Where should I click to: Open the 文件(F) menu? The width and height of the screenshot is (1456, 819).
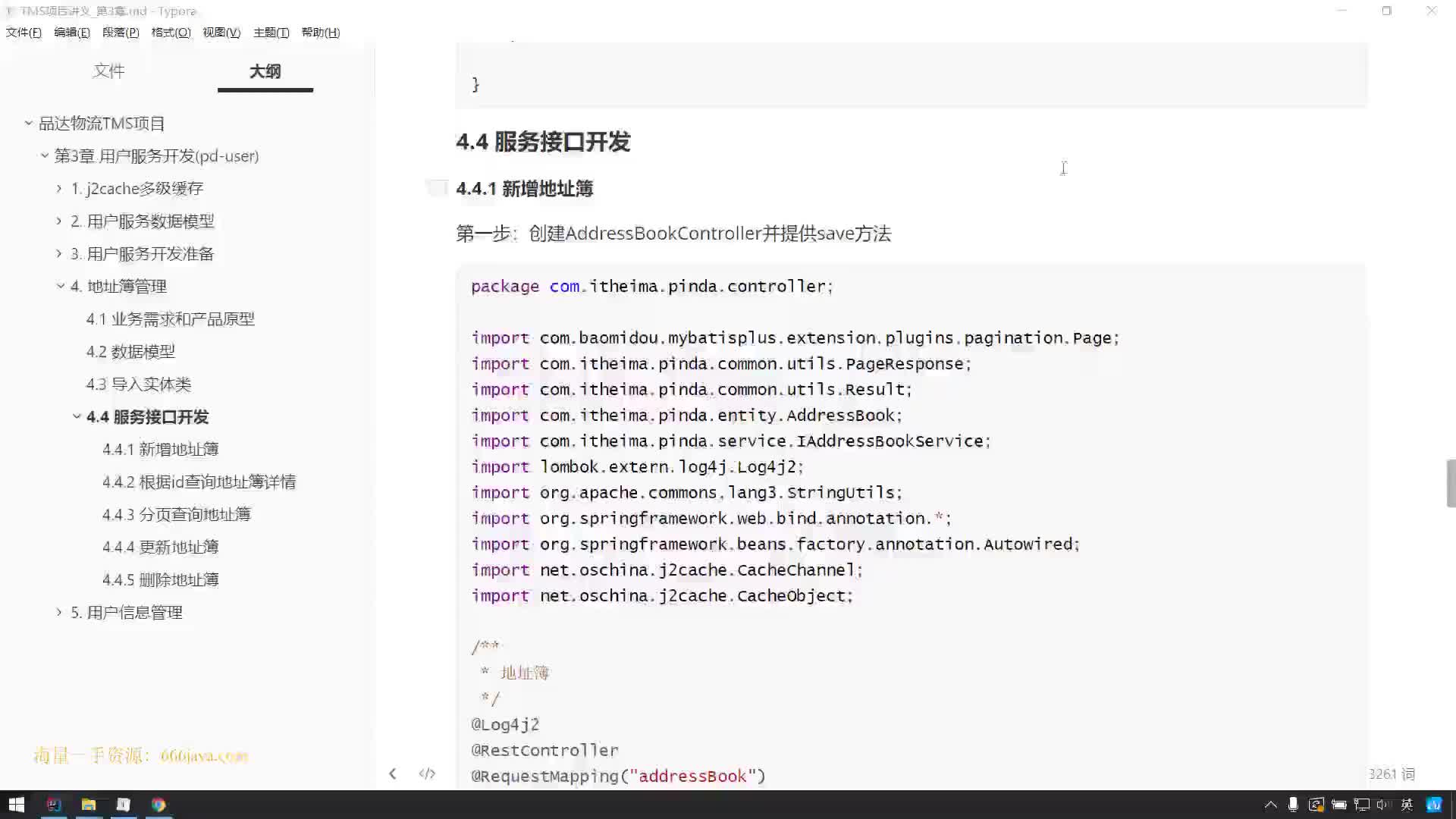click(24, 33)
